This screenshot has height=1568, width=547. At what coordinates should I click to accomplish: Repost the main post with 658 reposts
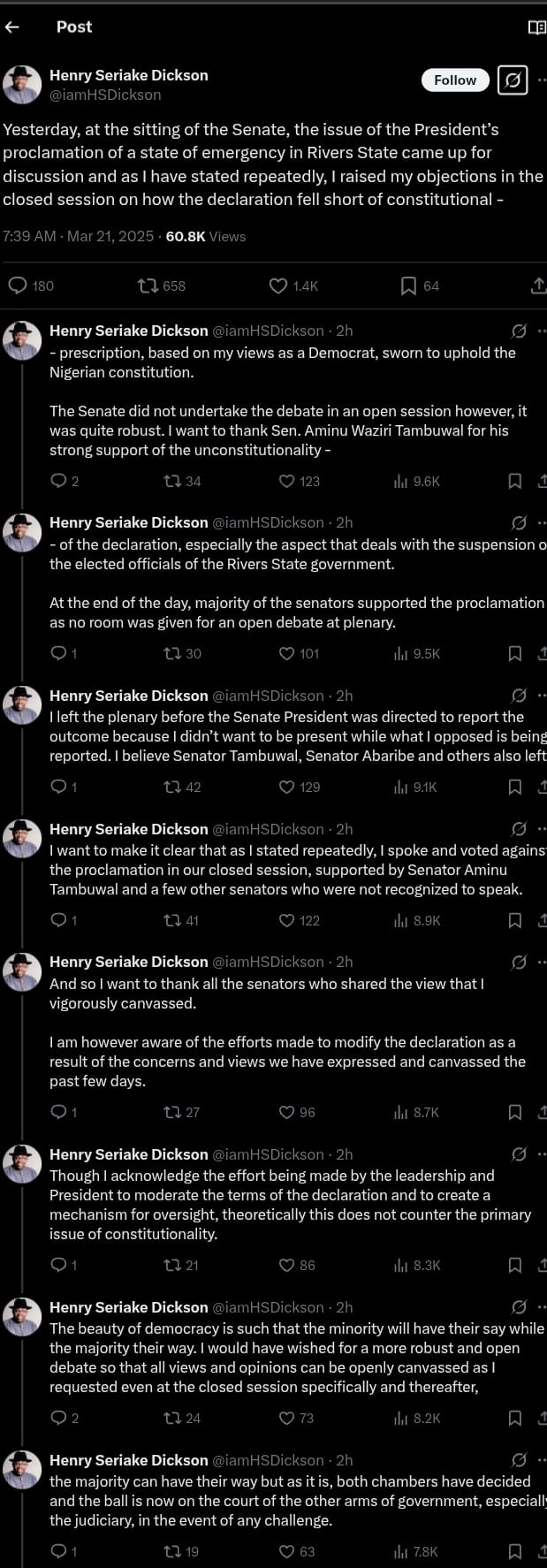click(148, 285)
